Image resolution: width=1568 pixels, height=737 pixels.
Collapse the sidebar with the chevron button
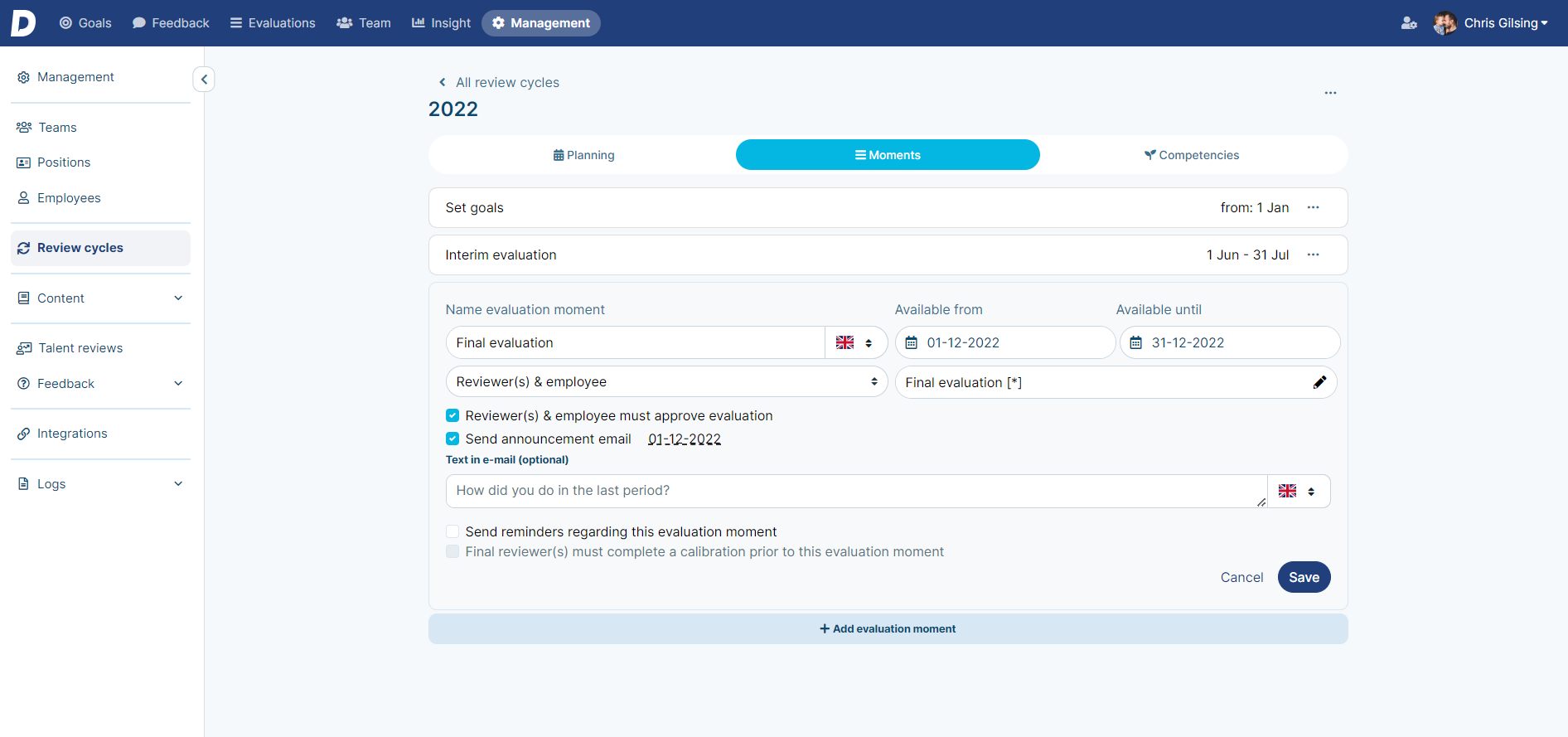[204, 80]
